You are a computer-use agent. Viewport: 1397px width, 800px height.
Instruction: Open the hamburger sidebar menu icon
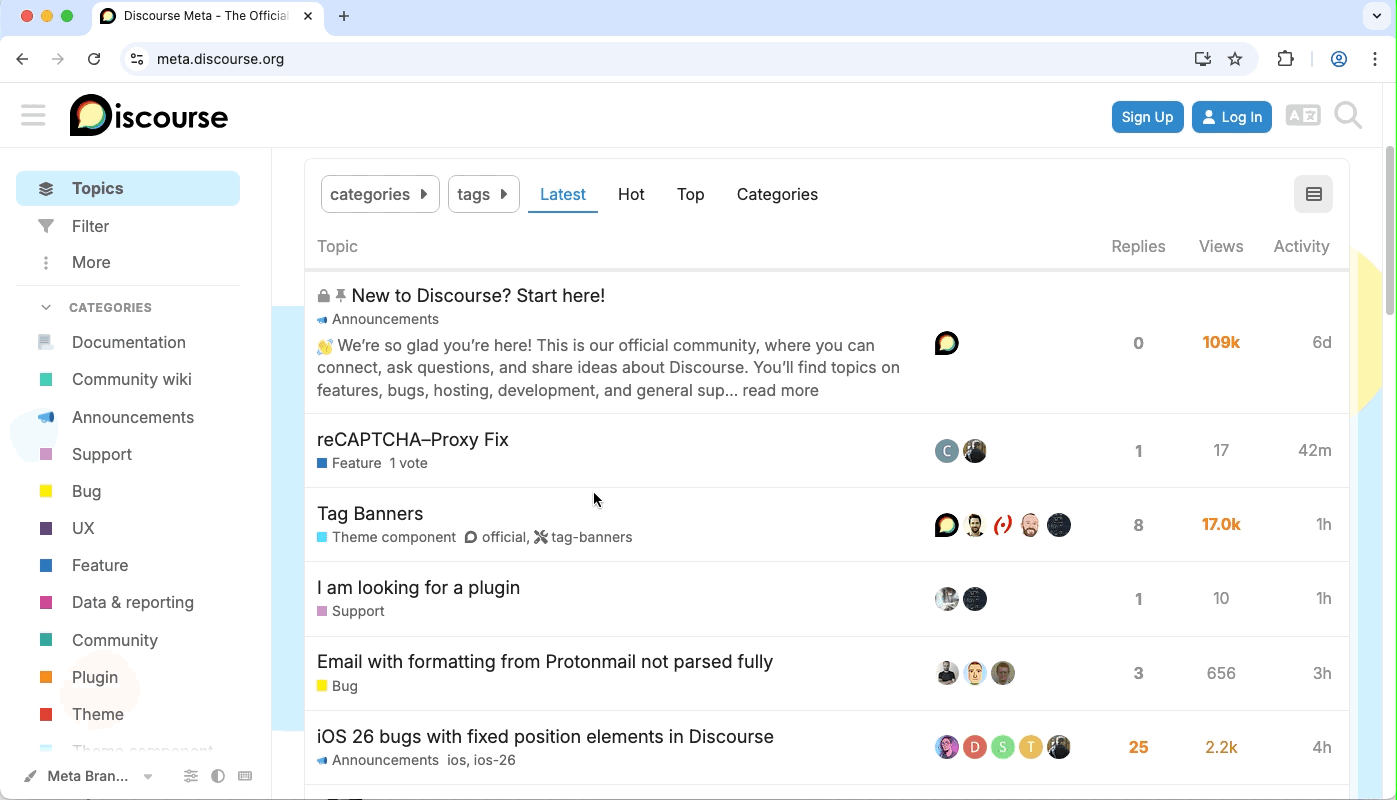[x=33, y=116]
